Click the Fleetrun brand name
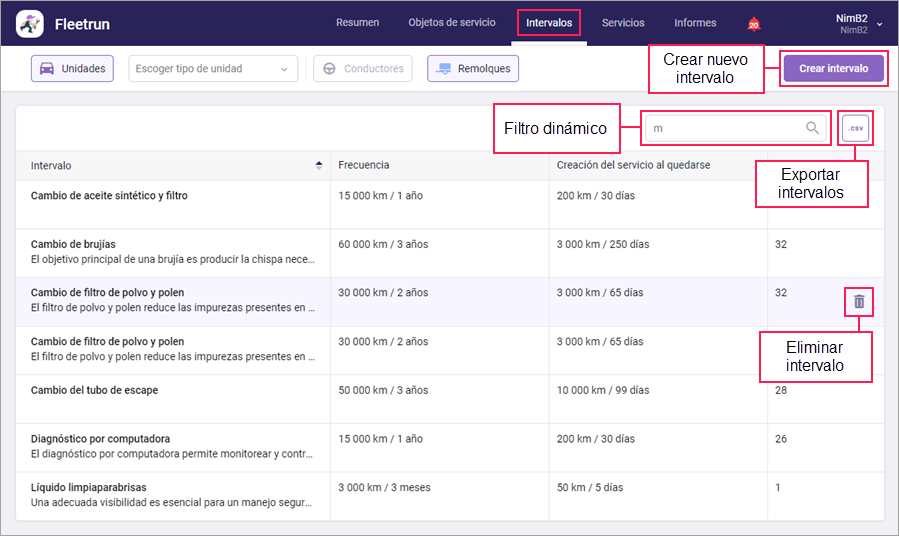The height and width of the screenshot is (536, 899). point(82,24)
